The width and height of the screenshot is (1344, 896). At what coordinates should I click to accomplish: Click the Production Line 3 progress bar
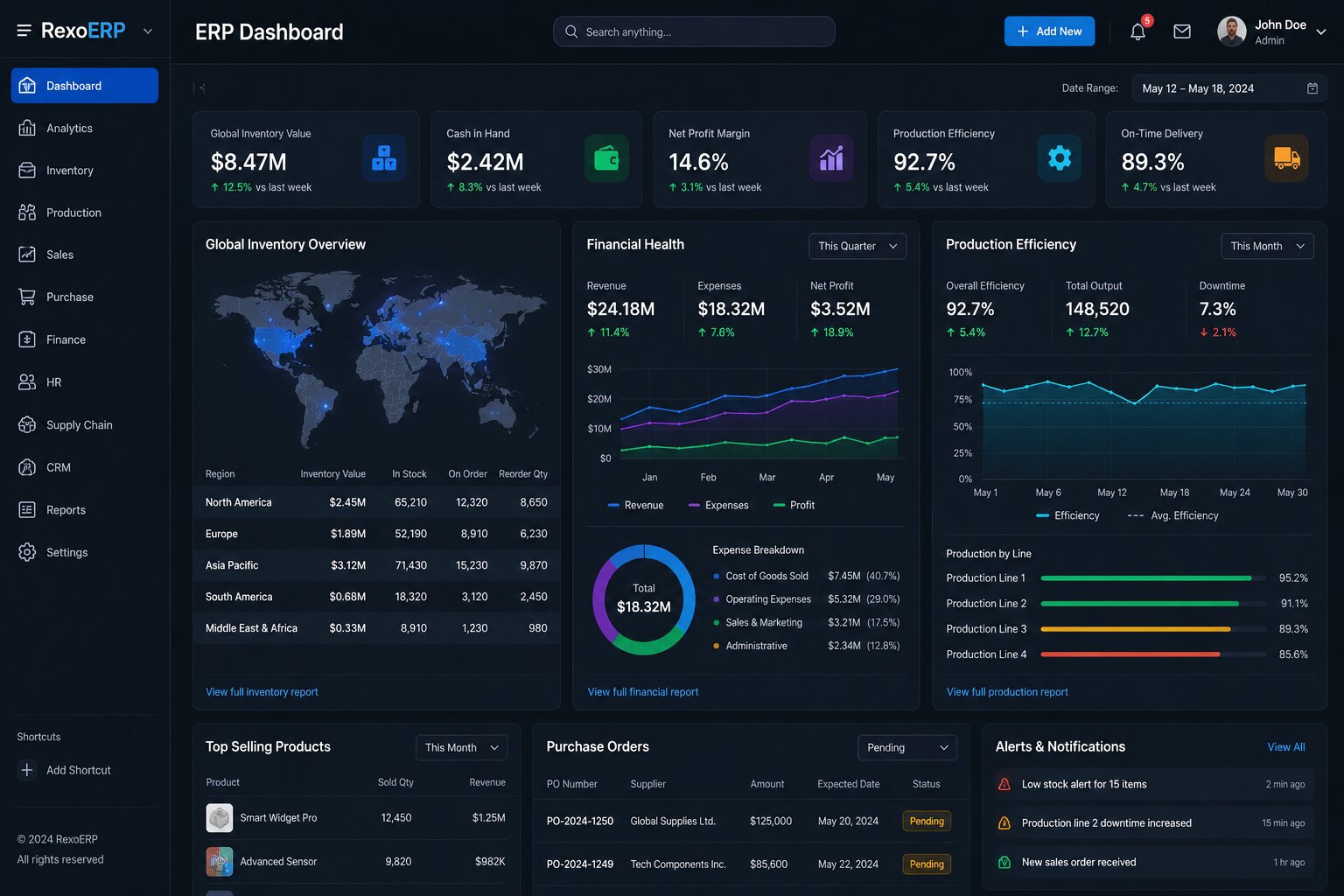1153,629
